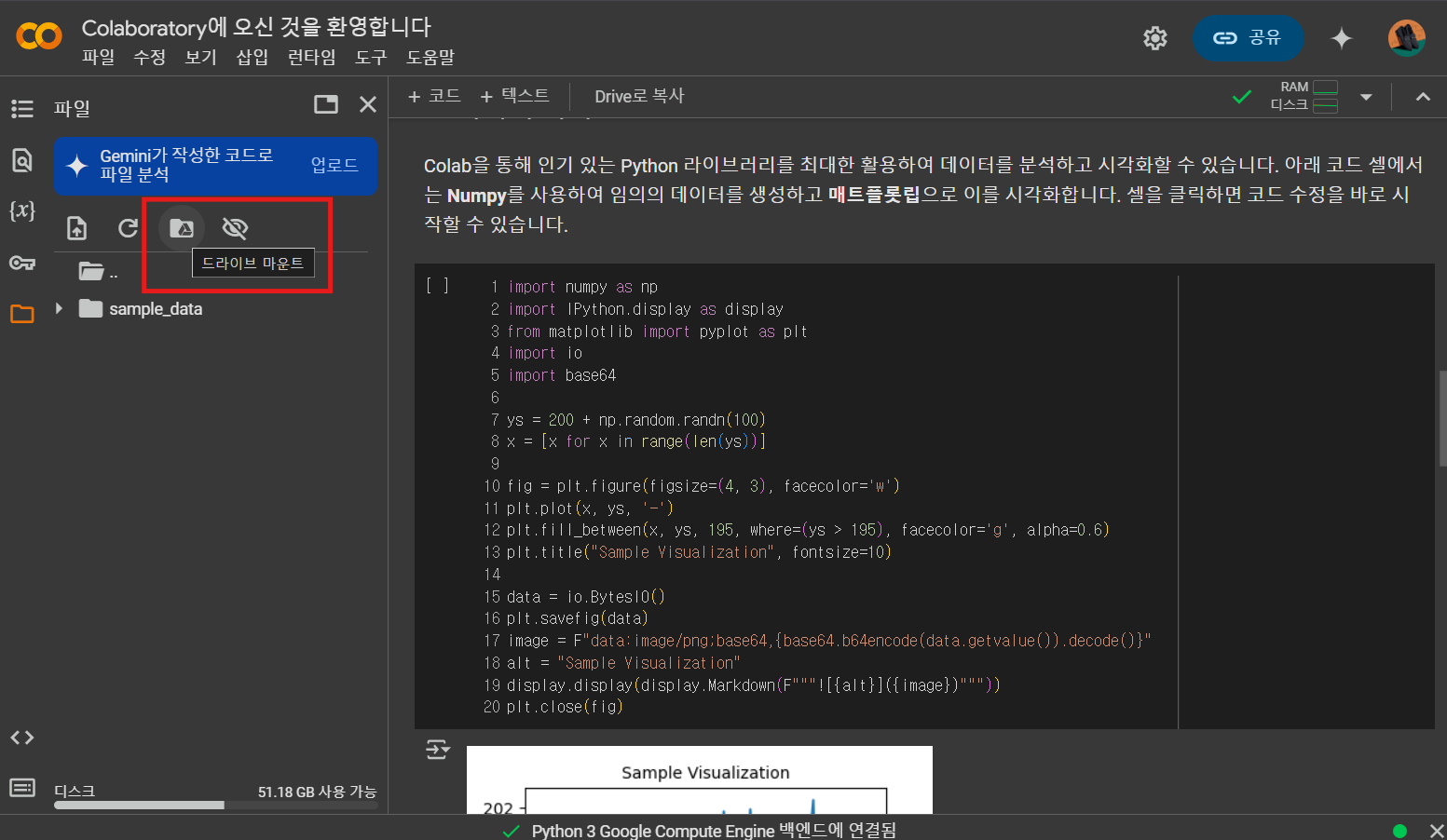Open the table of contents sidebar icon
The width and height of the screenshot is (1447, 840).
tap(22, 109)
